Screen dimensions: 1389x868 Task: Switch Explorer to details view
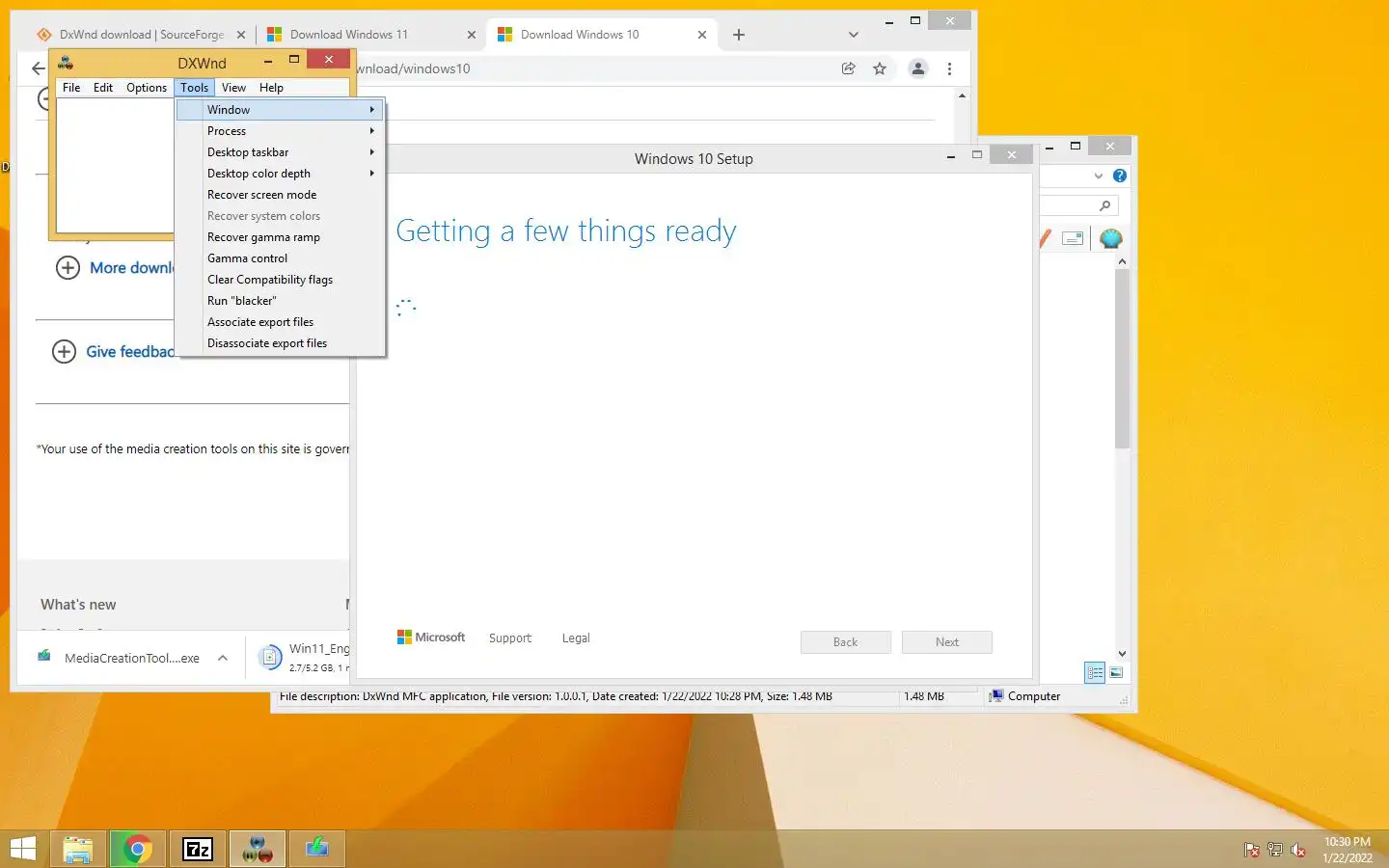(1095, 673)
